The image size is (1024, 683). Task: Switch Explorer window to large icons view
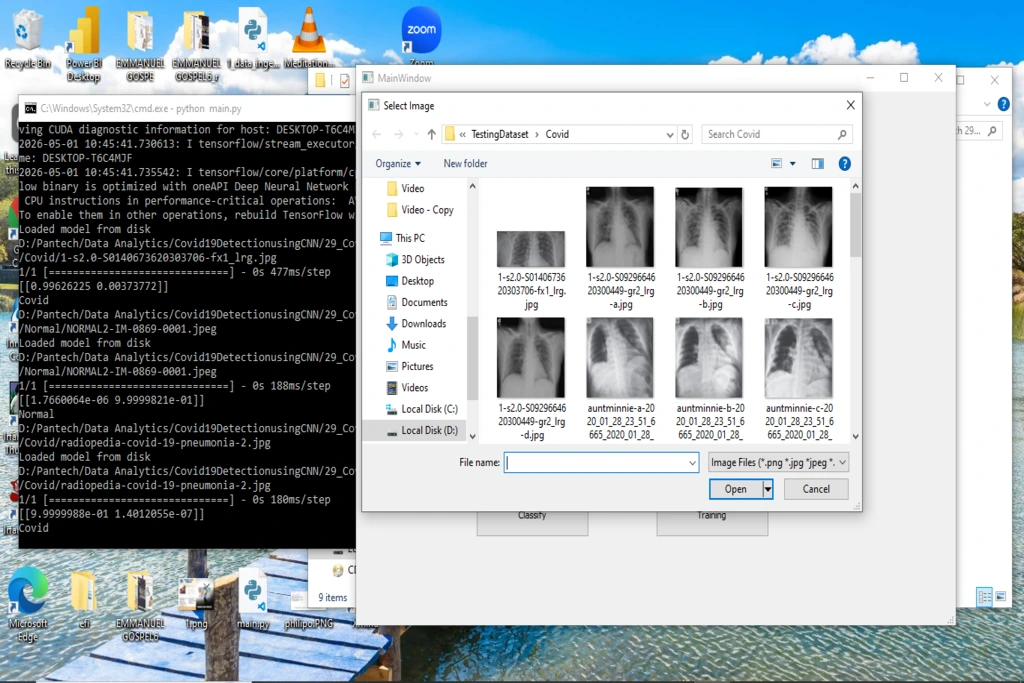pyautogui.click(x=1000, y=597)
